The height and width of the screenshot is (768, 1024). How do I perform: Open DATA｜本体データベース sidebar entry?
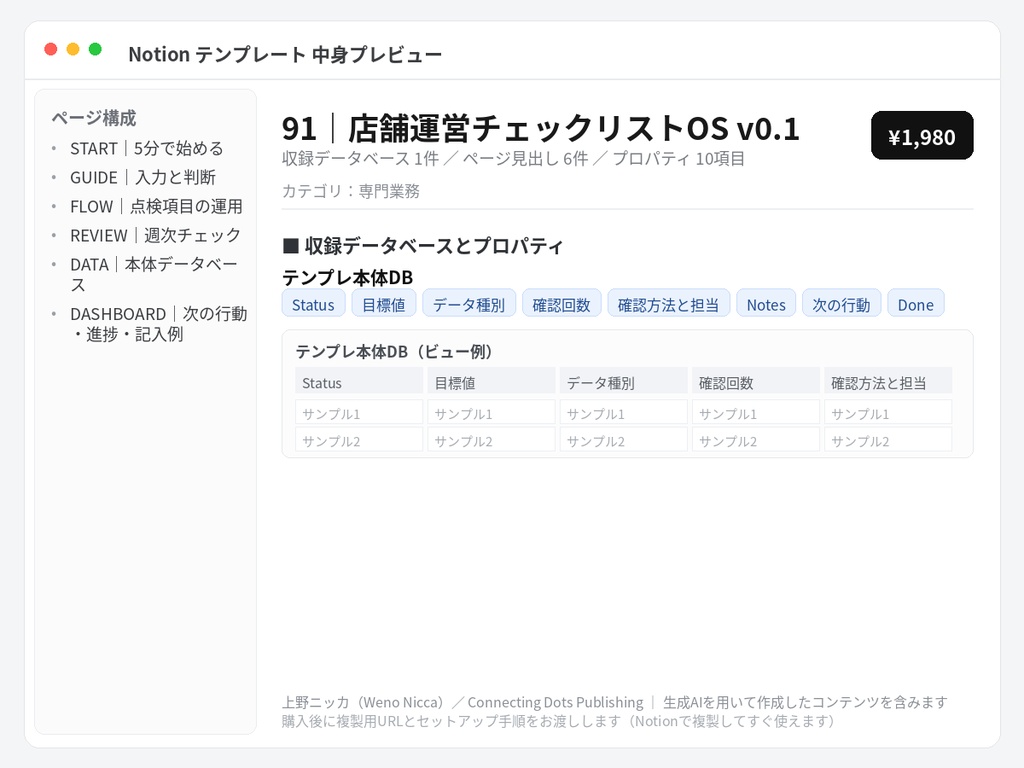(154, 274)
